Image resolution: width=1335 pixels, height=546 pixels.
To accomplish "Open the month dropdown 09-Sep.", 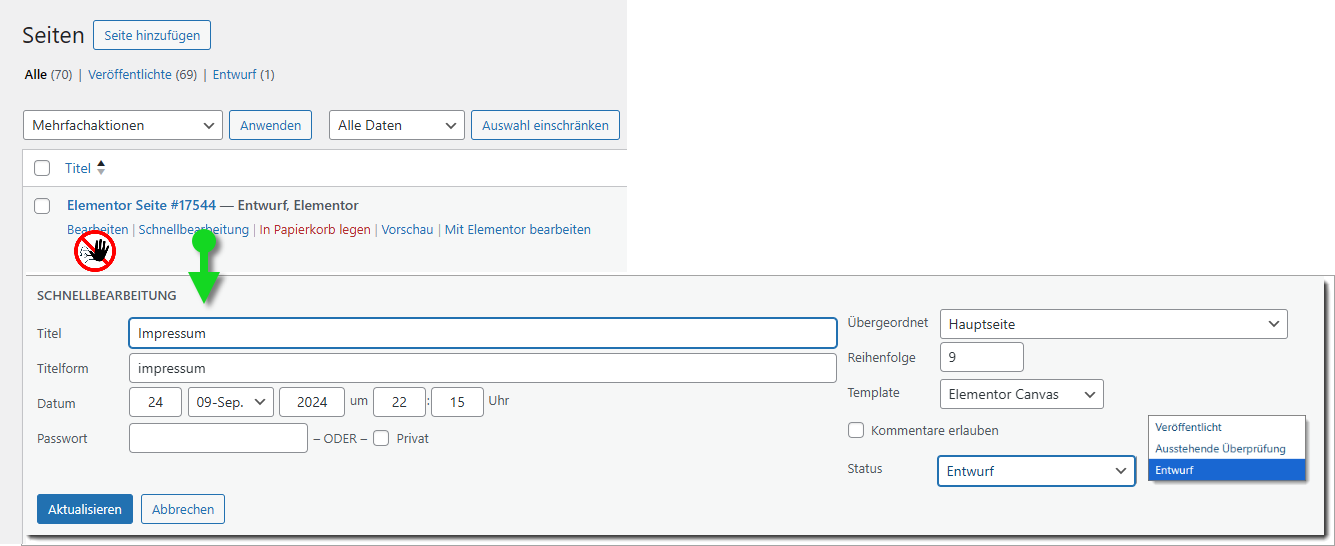I will (x=230, y=402).
